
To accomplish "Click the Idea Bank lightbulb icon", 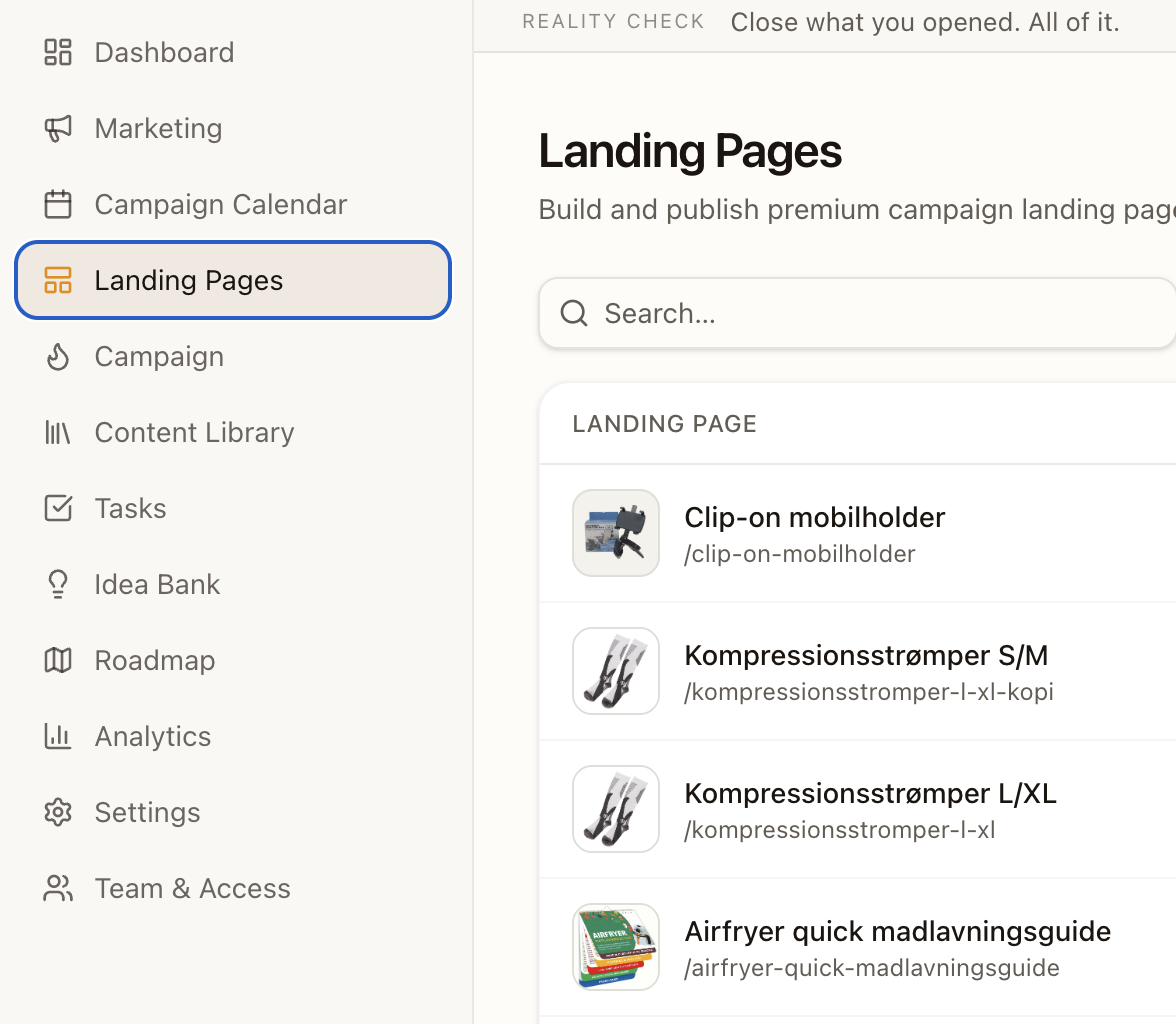I will tap(58, 584).
